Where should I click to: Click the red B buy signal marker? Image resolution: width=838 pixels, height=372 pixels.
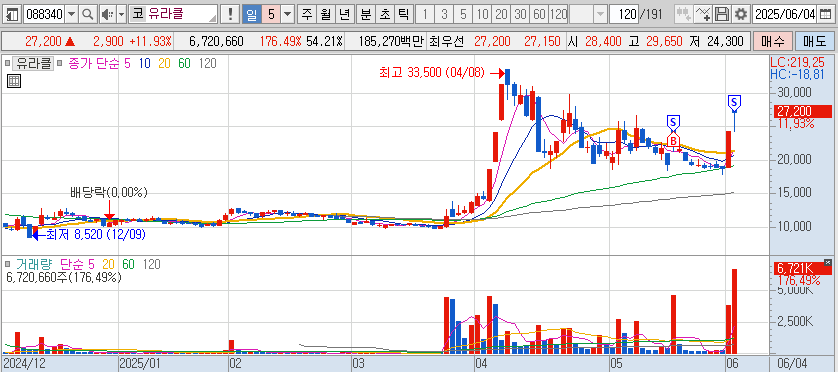(673, 141)
